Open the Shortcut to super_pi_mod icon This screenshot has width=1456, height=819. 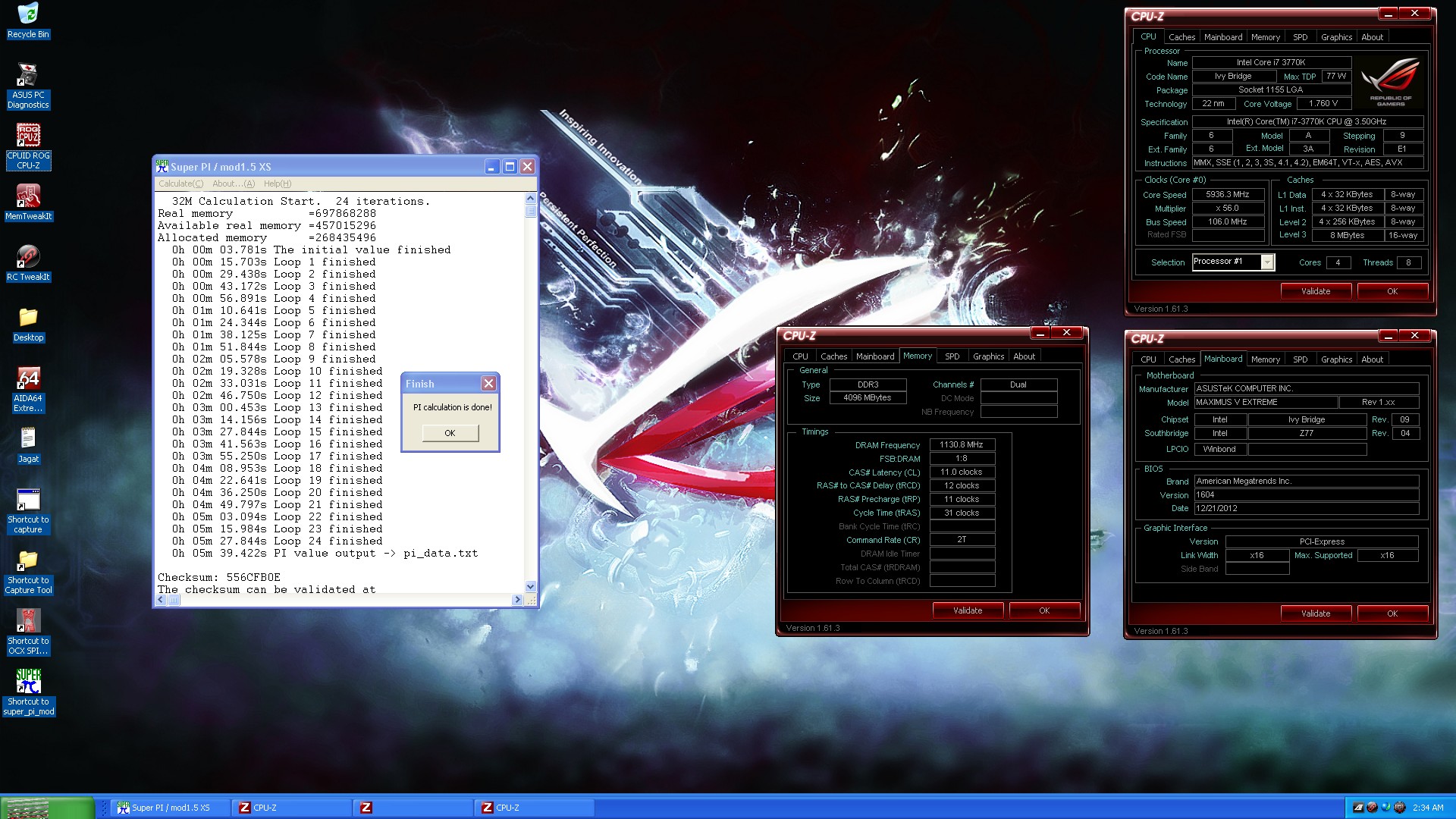28,682
